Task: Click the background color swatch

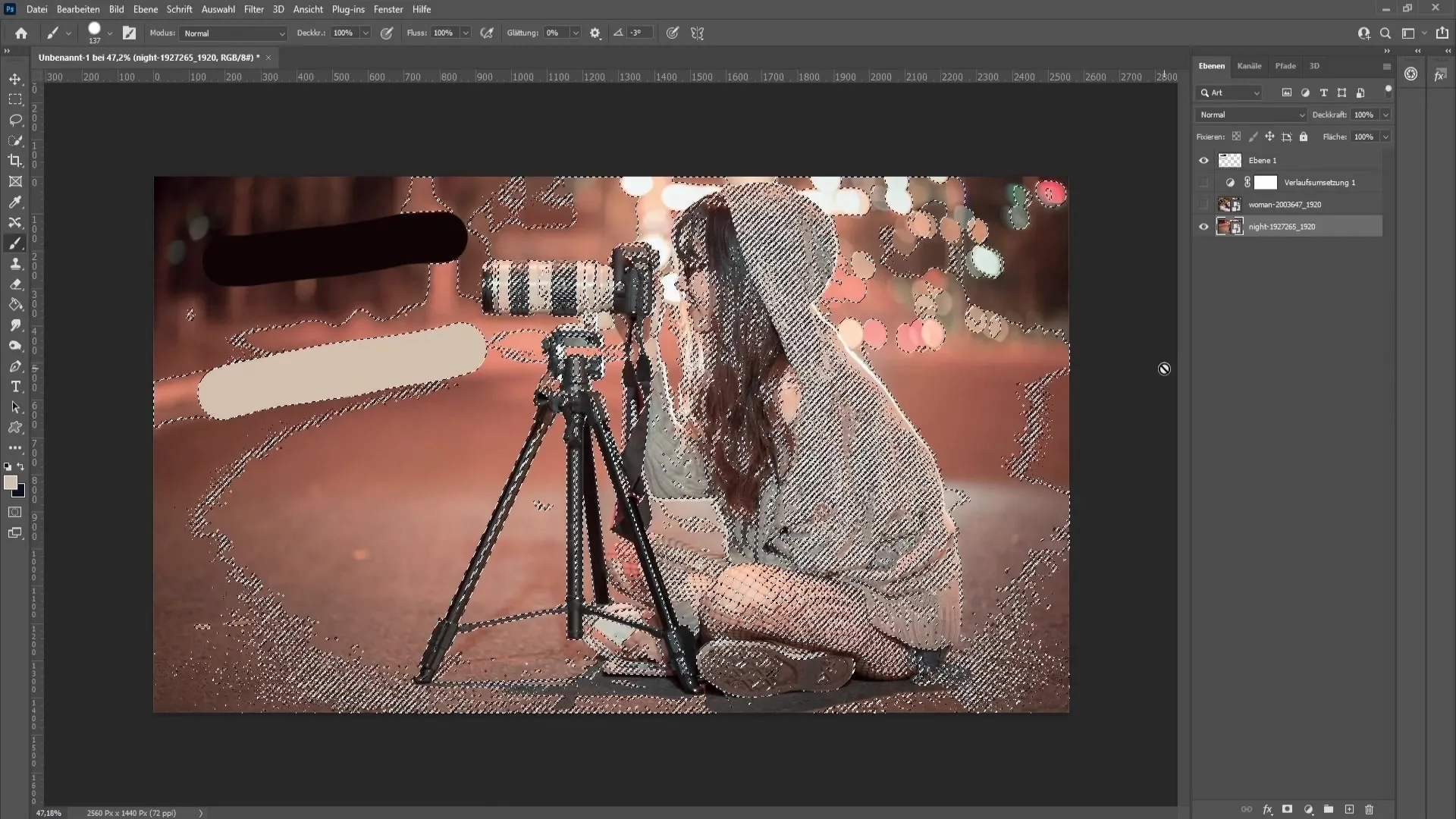Action: (x=20, y=493)
